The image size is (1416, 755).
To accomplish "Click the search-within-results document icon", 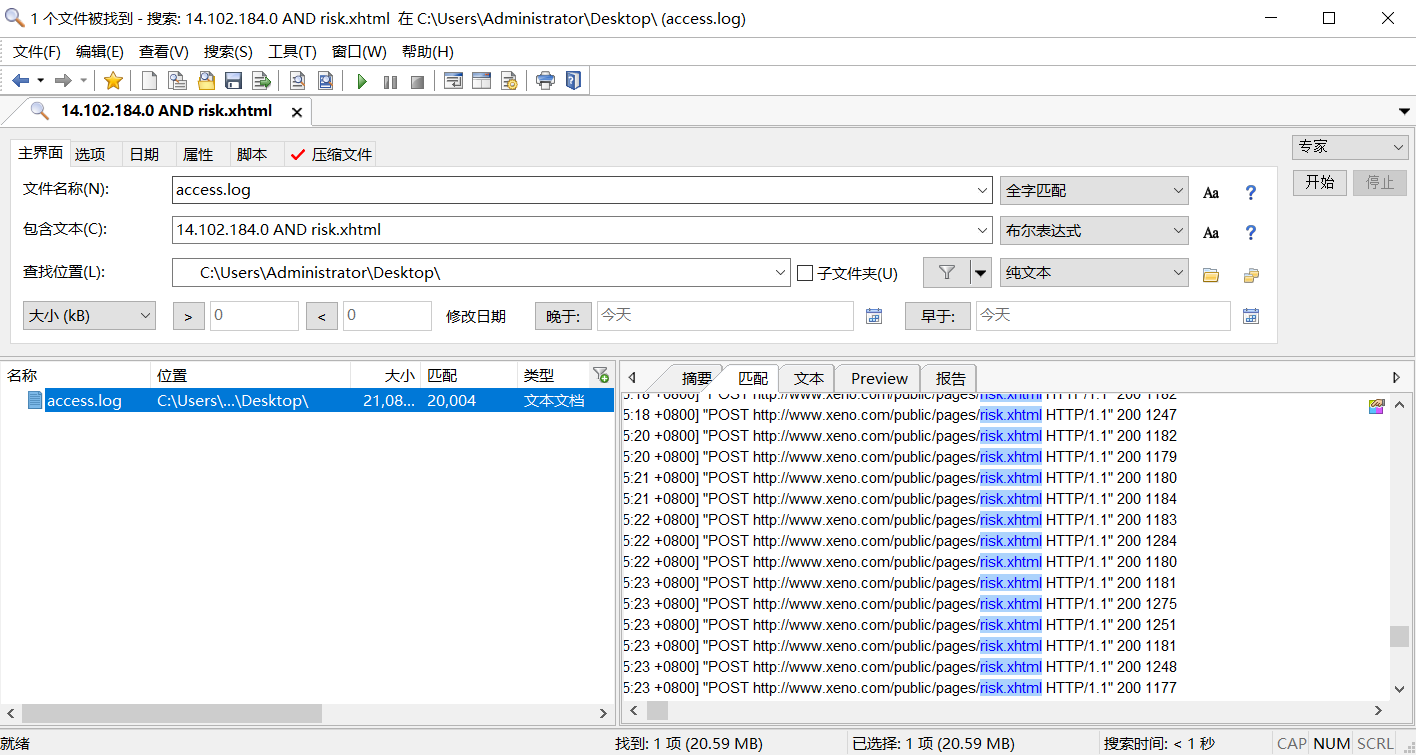I will [x=297, y=81].
